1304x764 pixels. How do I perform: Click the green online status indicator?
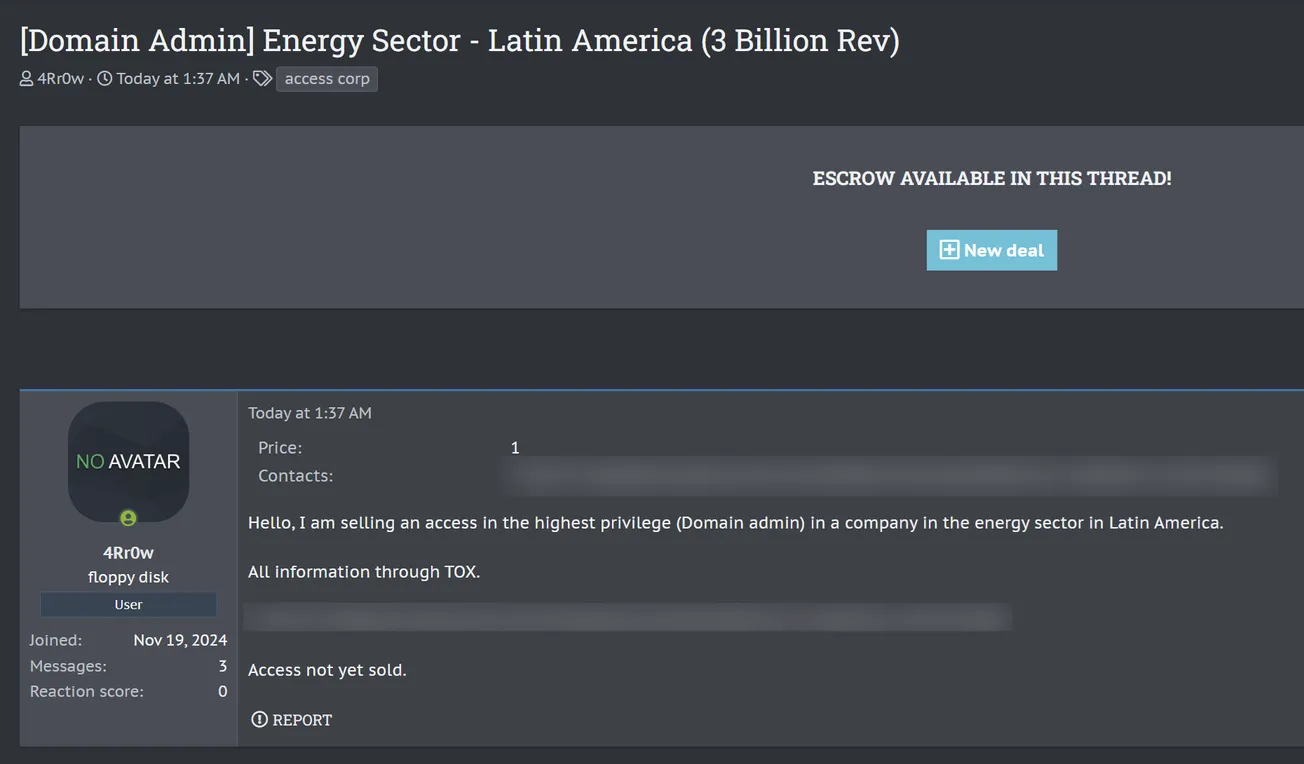point(128,518)
